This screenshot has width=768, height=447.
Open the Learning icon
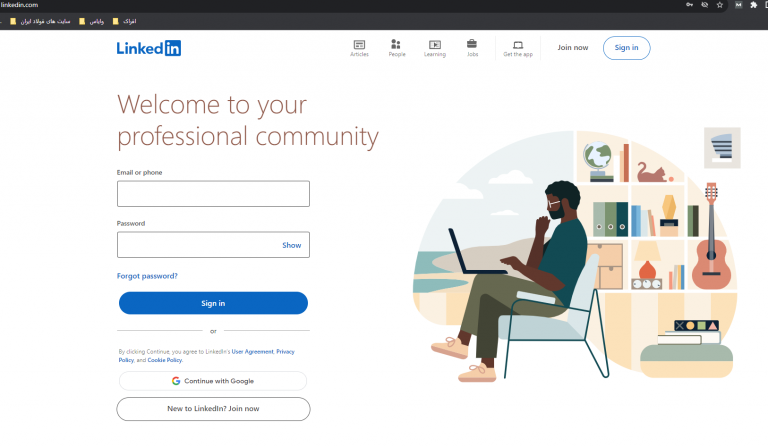434,46
